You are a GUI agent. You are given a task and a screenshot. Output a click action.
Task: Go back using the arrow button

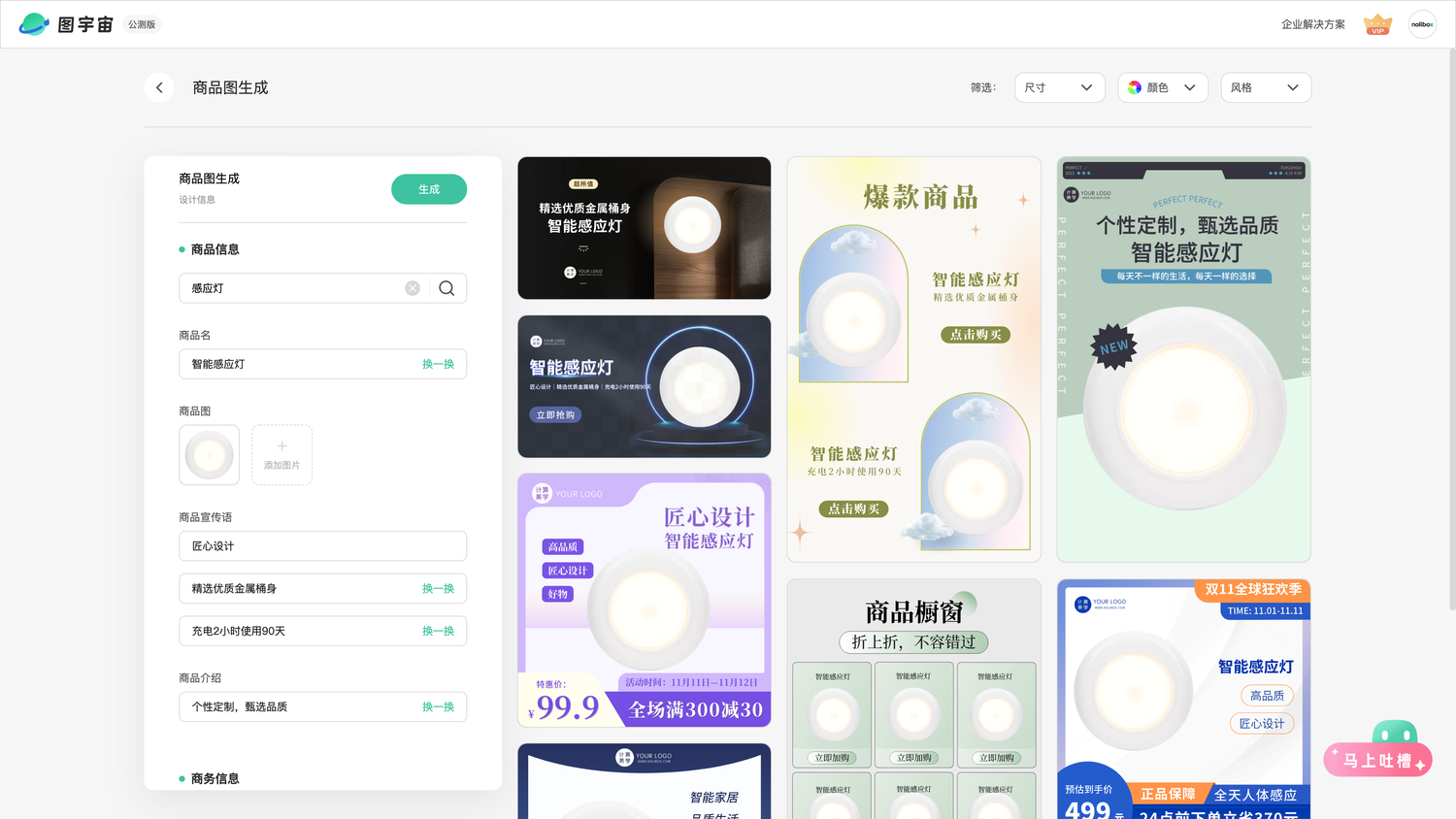[159, 87]
